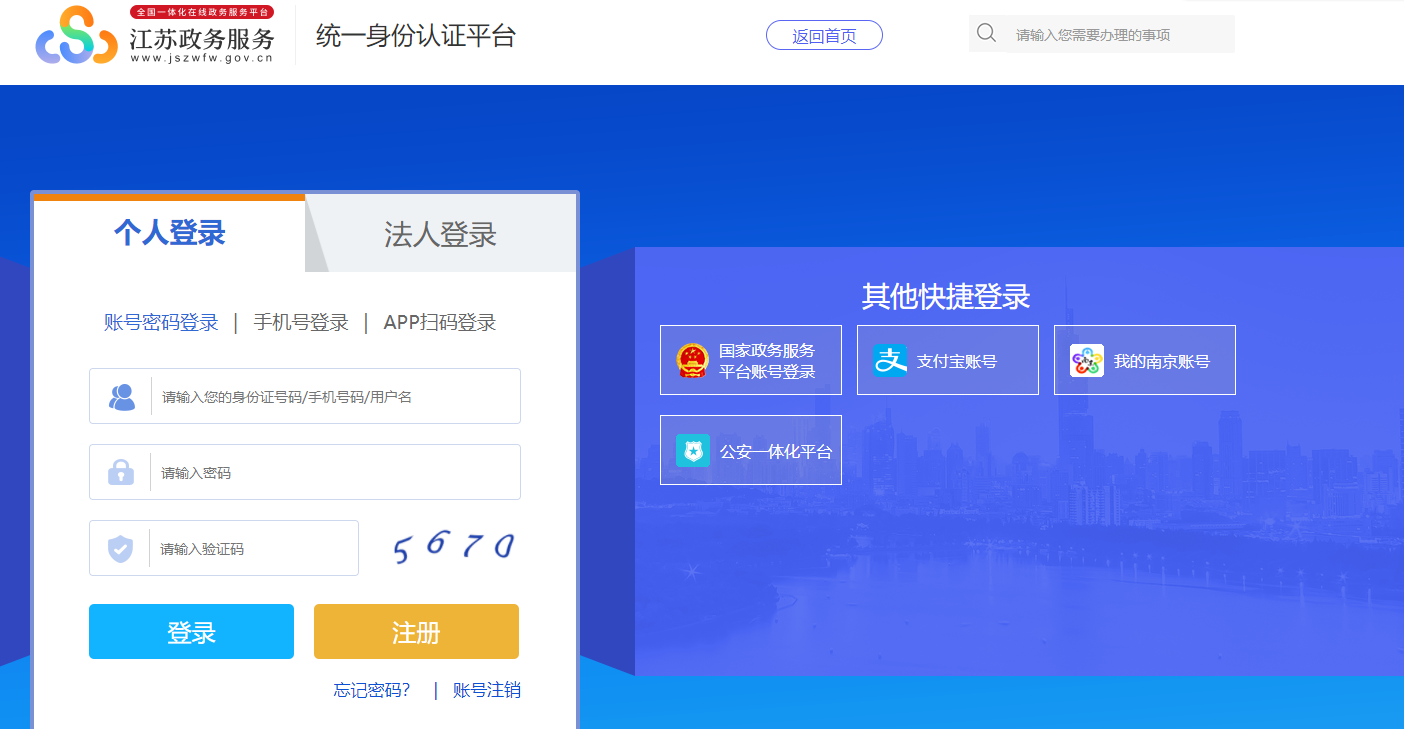Open the 我的南京 account login icon
This screenshot has height=729, width=1404.
pos(1086,359)
